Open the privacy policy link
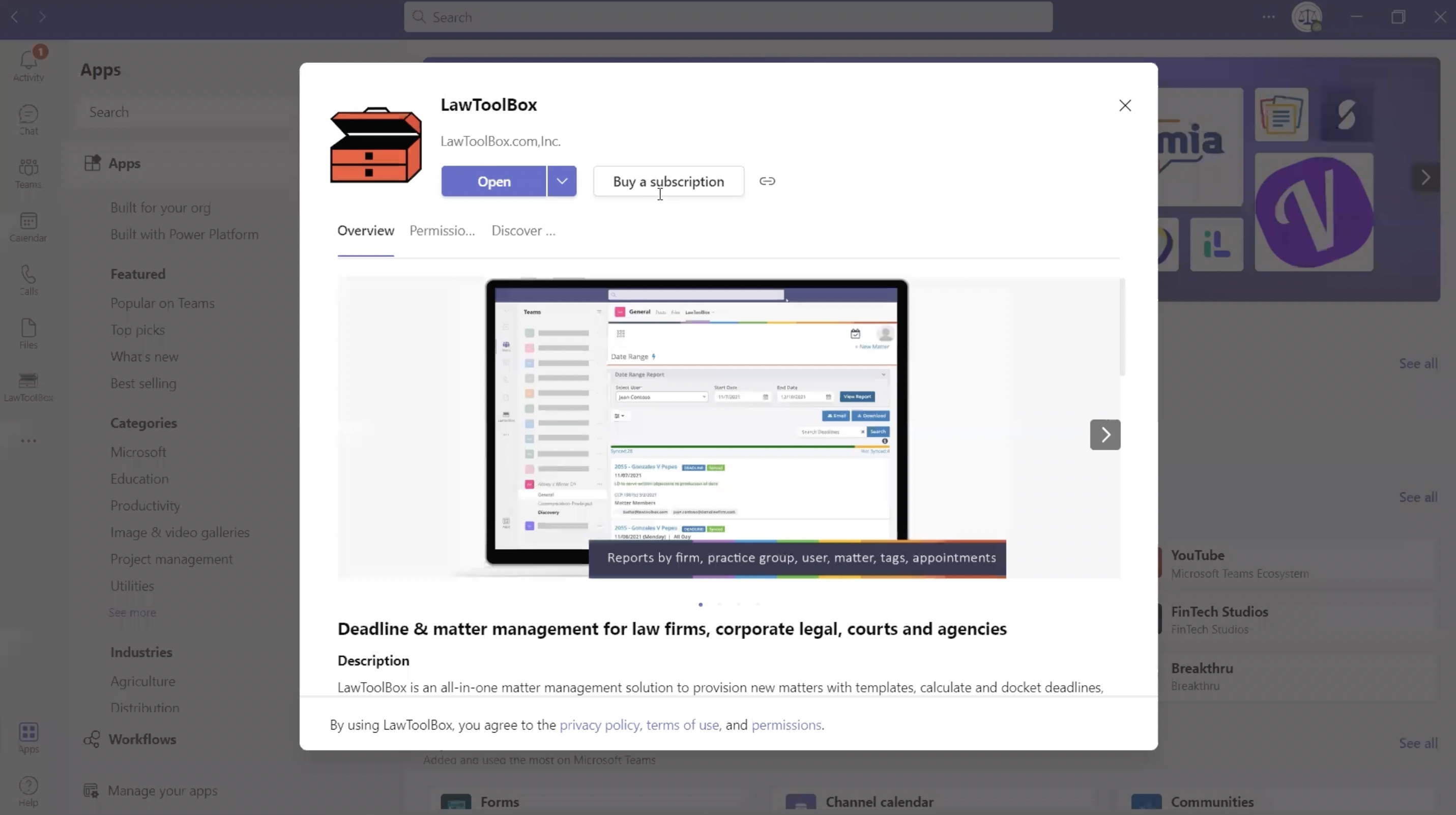Image resolution: width=1456 pixels, height=815 pixels. [x=599, y=724]
